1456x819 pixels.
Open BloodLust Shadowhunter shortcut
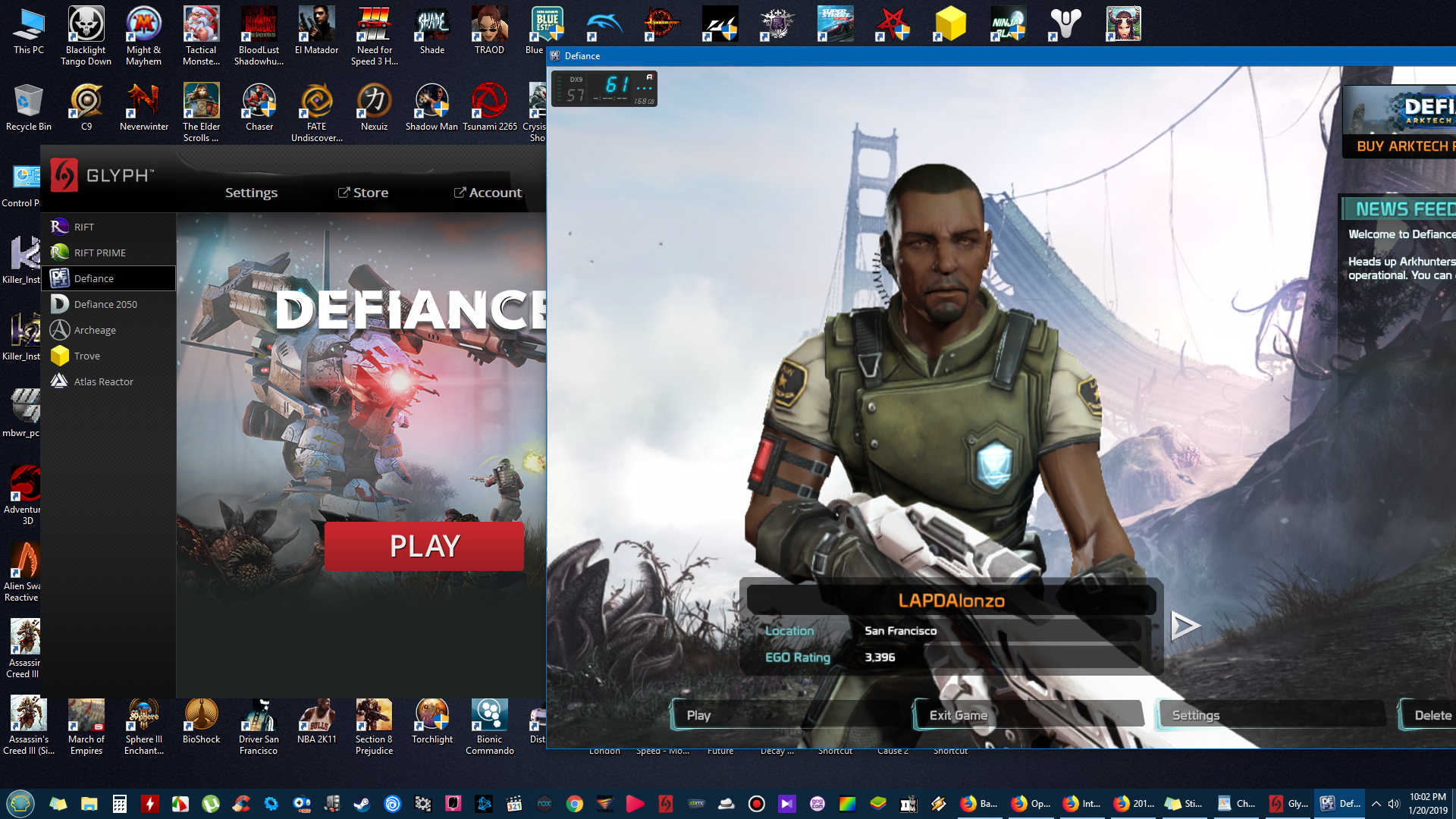pyautogui.click(x=259, y=36)
